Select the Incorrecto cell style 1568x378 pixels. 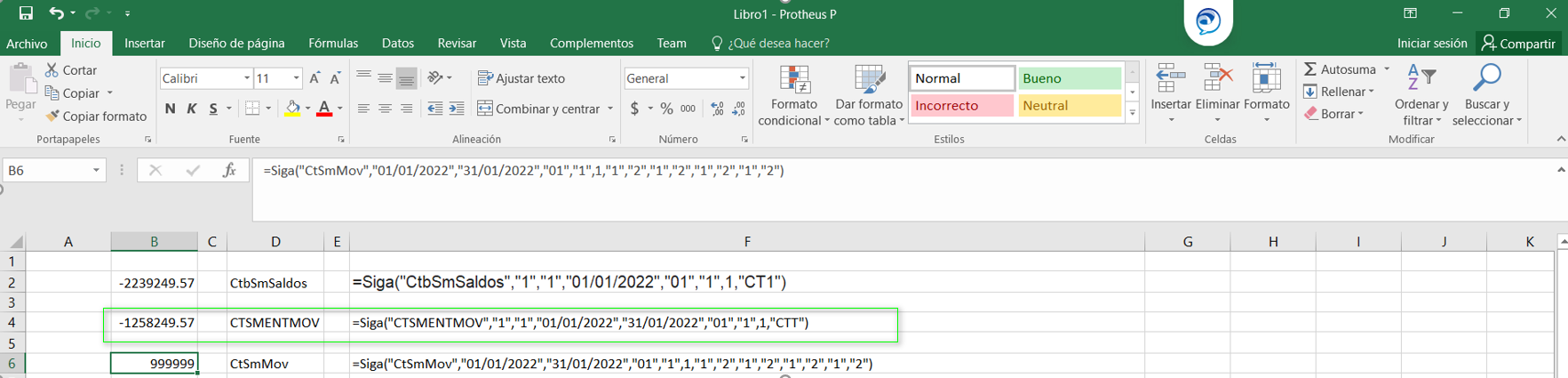point(962,106)
